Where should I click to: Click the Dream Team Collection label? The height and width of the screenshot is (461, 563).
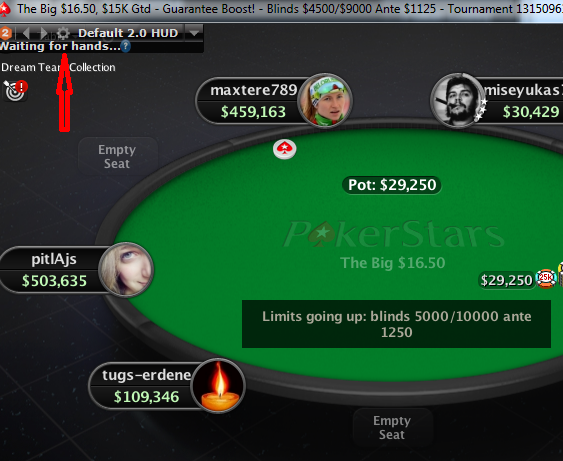click(x=58, y=67)
